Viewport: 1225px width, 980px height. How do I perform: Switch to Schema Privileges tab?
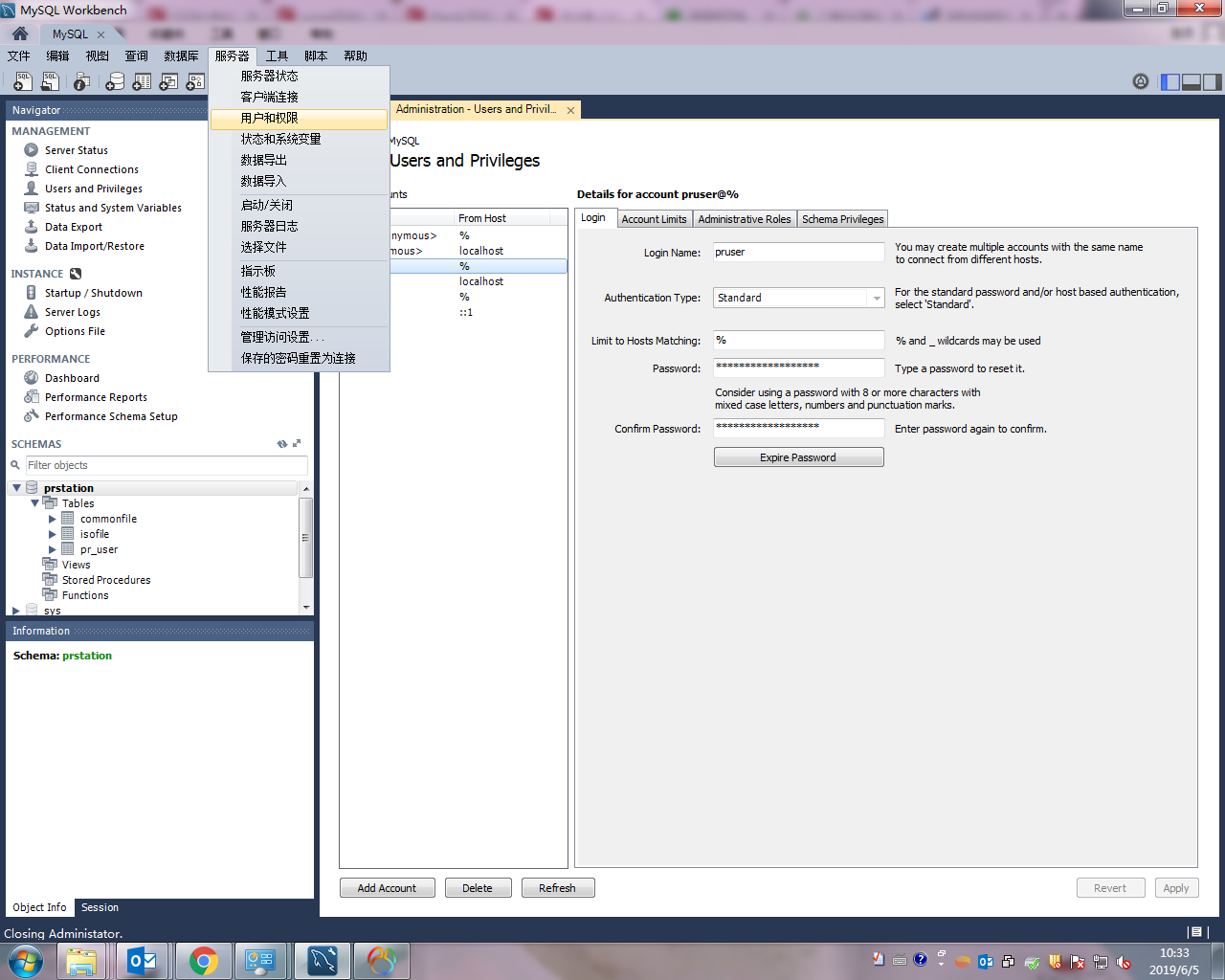pyautogui.click(x=843, y=219)
